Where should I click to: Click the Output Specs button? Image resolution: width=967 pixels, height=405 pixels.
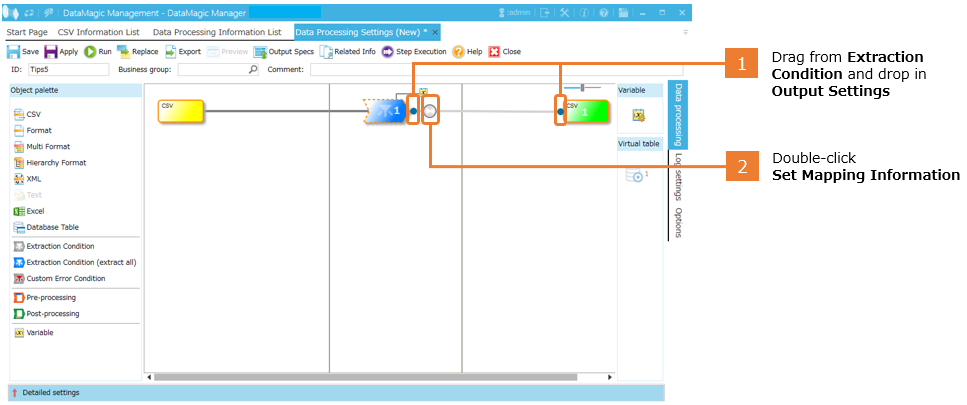click(283, 51)
